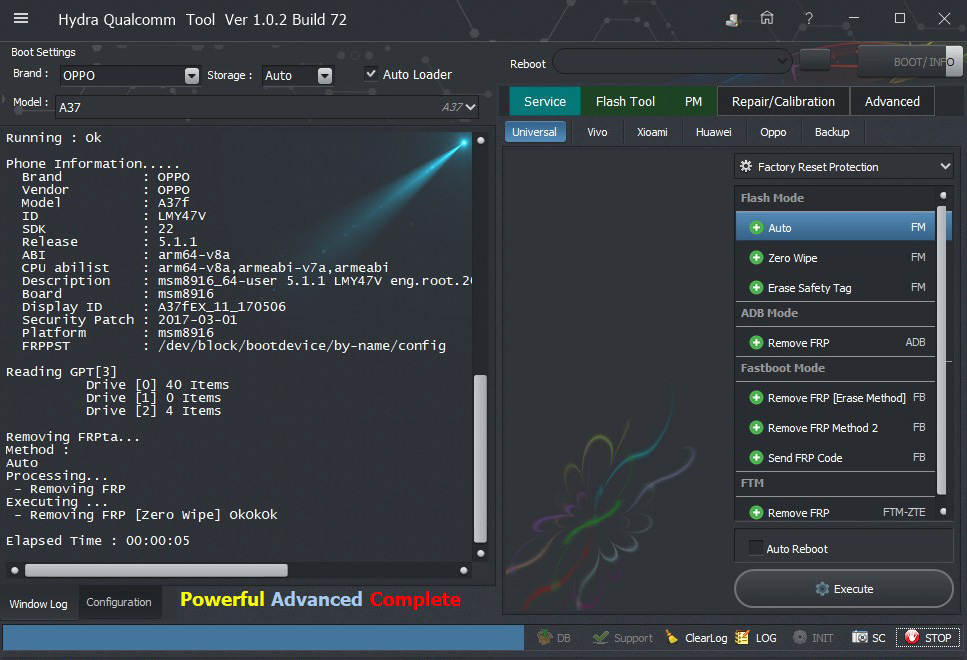967x660 pixels.
Task: Click plus icon of Send FRP Code
Action: tap(756, 458)
